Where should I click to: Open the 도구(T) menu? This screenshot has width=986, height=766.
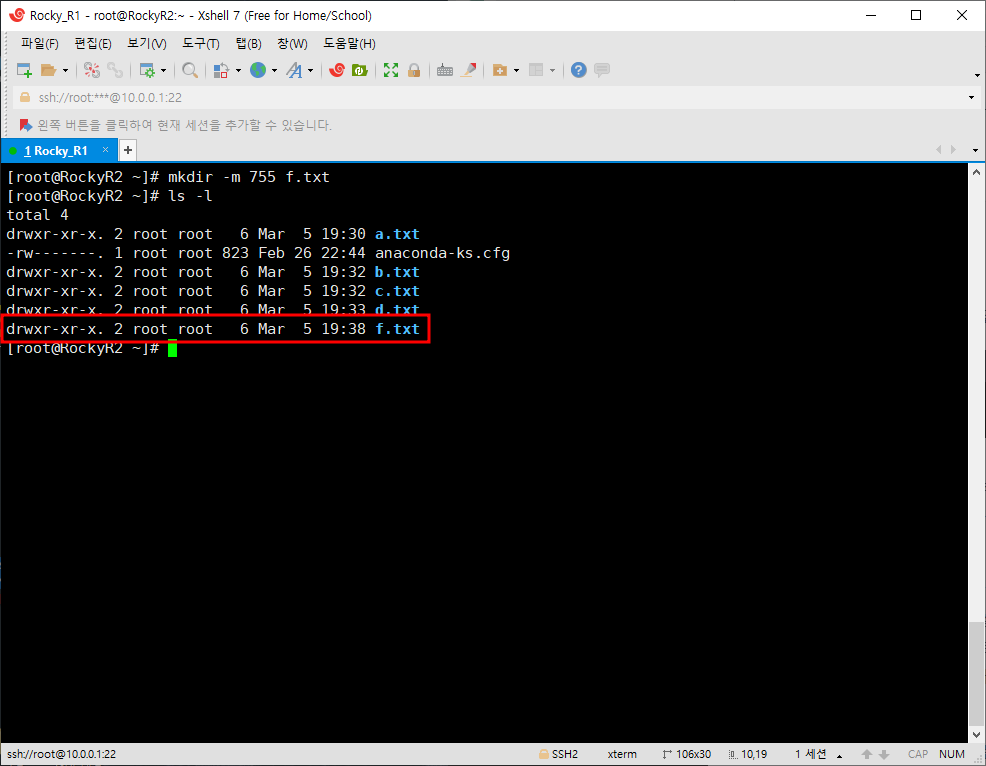(201, 43)
